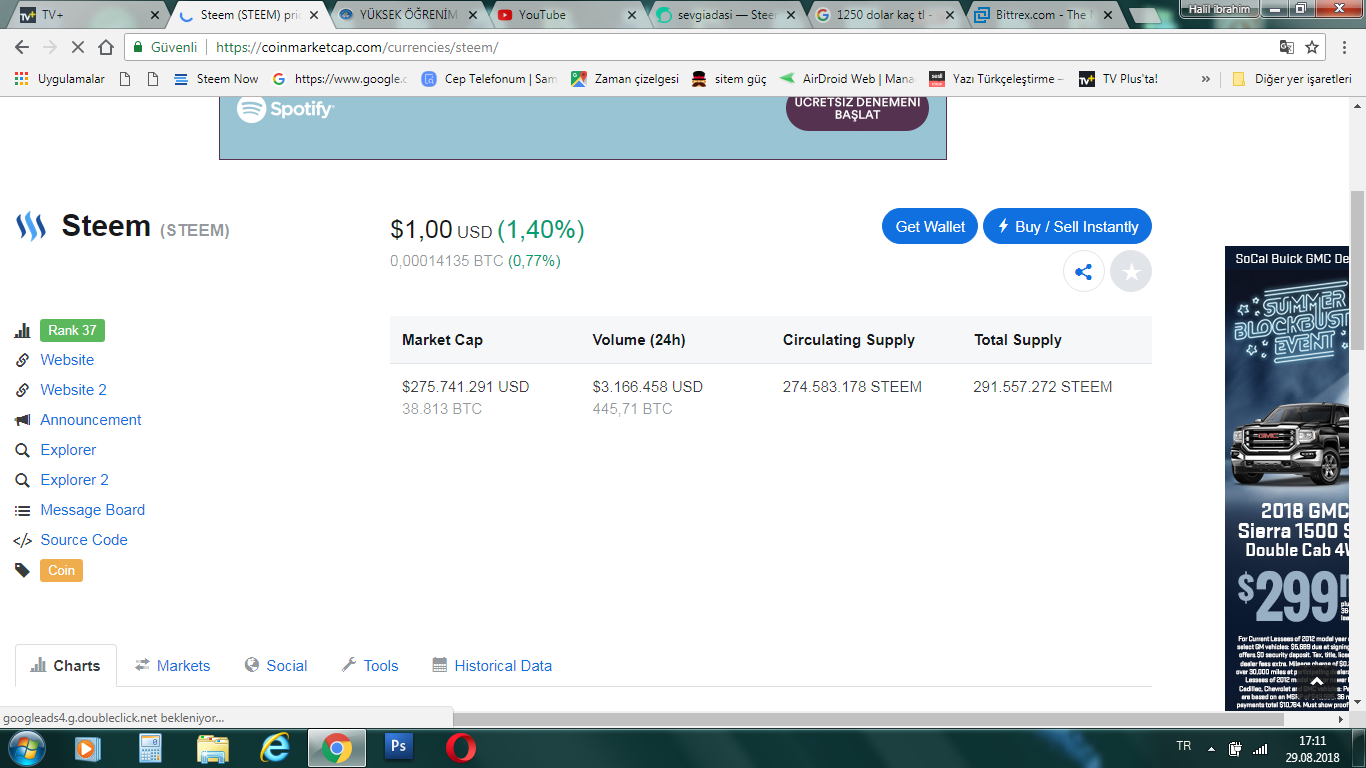Close the YouTube tab
The width and height of the screenshot is (1366, 768).
click(631, 15)
